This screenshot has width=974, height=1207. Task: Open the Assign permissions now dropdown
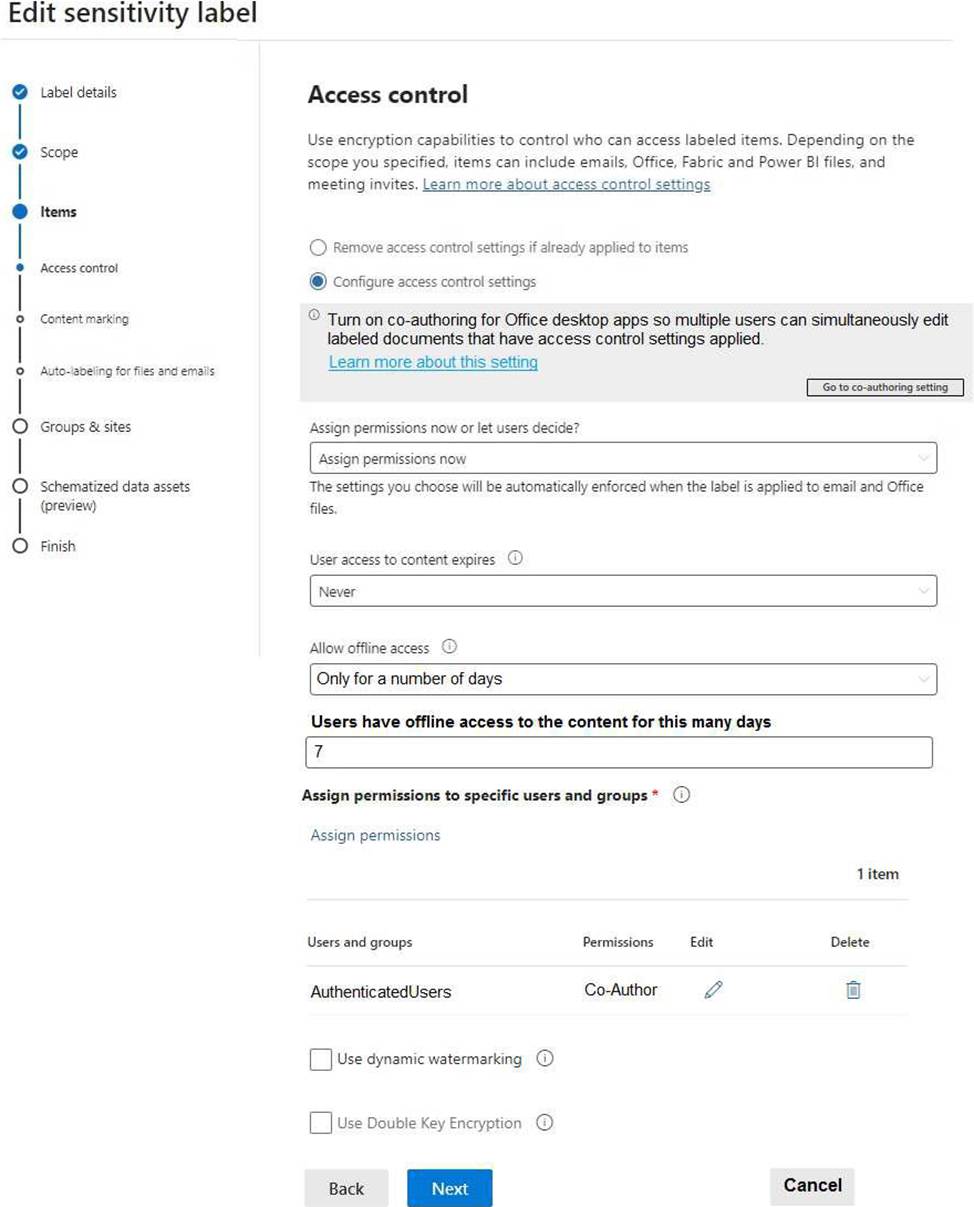click(x=623, y=459)
